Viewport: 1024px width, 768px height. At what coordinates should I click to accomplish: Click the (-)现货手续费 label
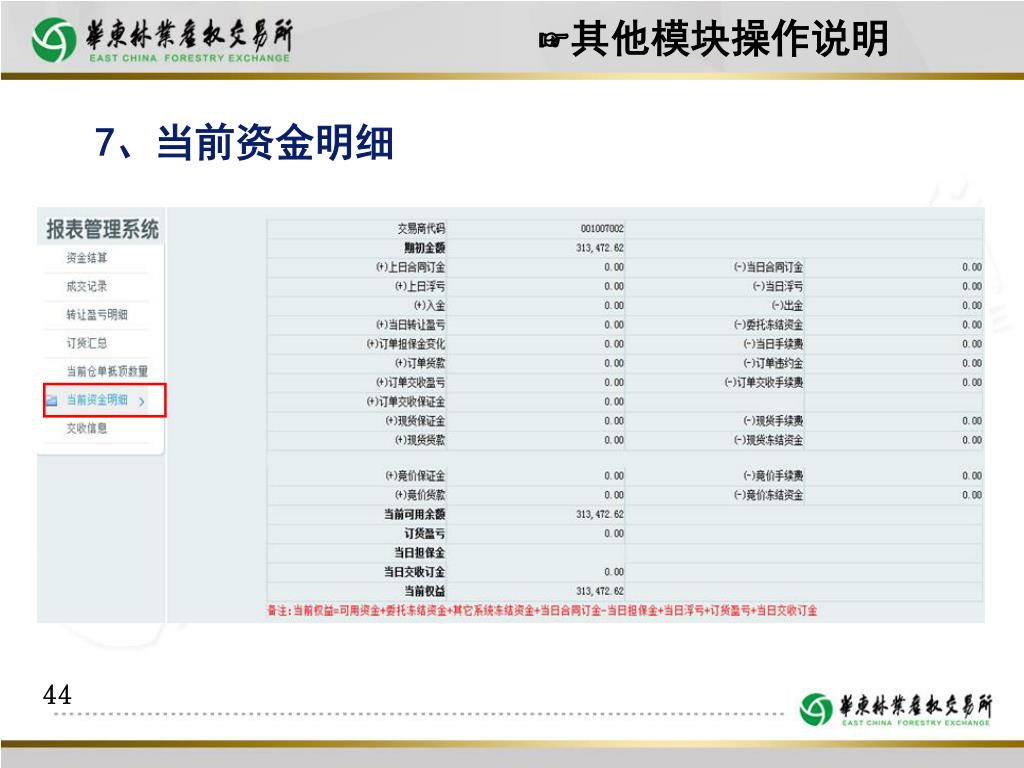pos(773,421)
